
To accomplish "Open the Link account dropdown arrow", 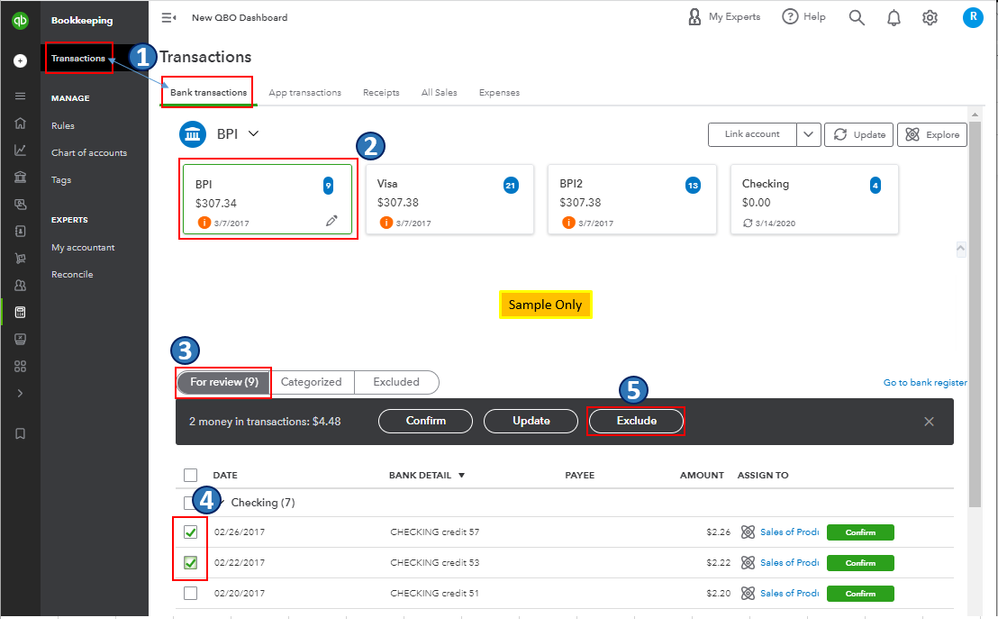I will pyautogui.click(x=808, y=135).
